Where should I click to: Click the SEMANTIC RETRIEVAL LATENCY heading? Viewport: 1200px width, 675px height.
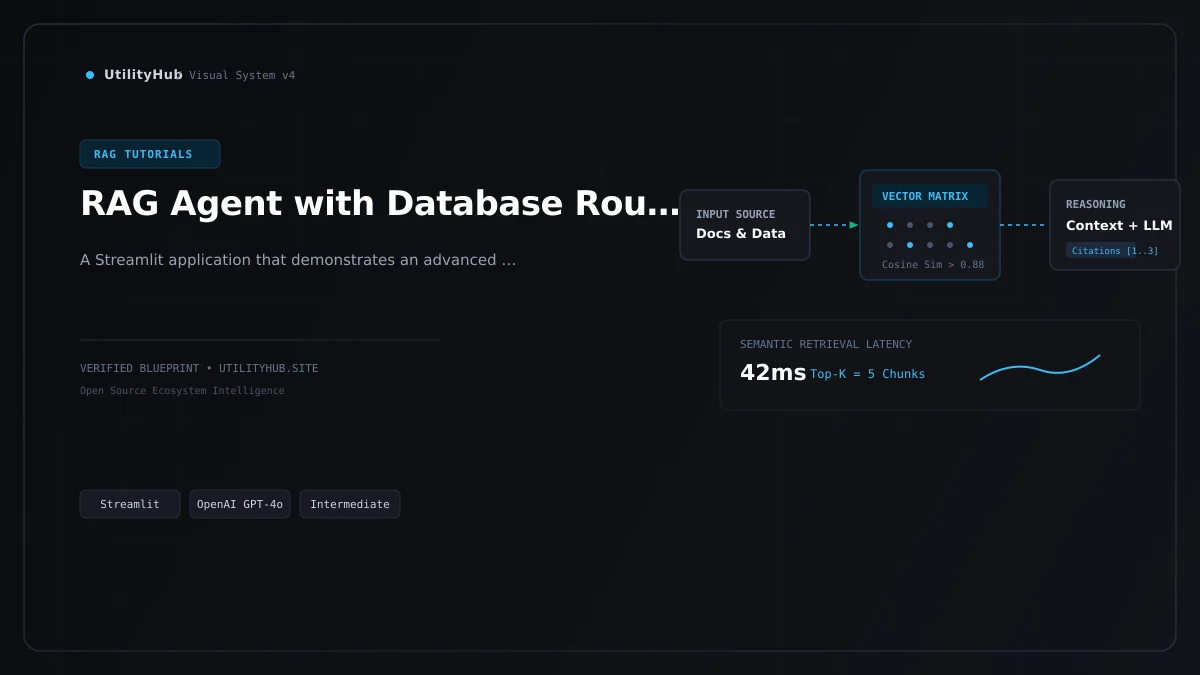click(826, 344)
